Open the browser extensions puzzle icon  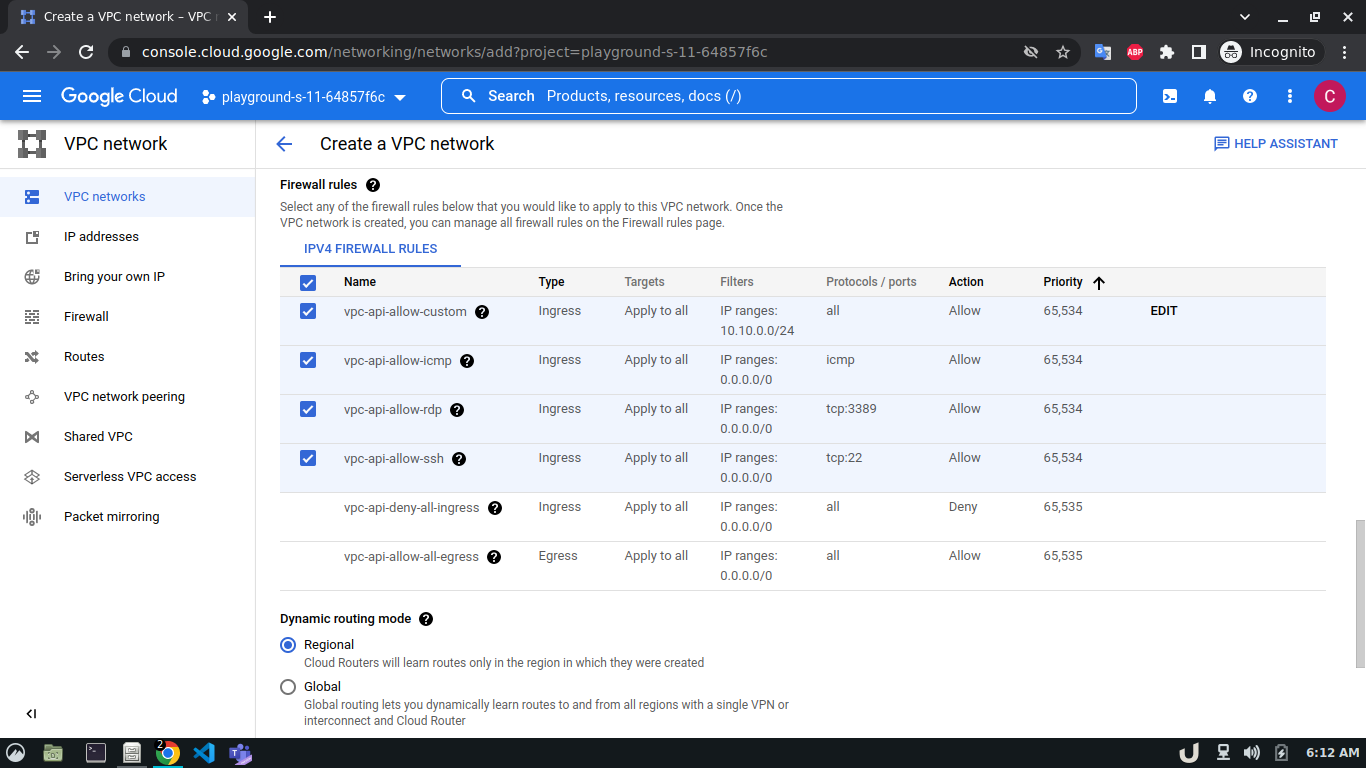coord(1166,52)
